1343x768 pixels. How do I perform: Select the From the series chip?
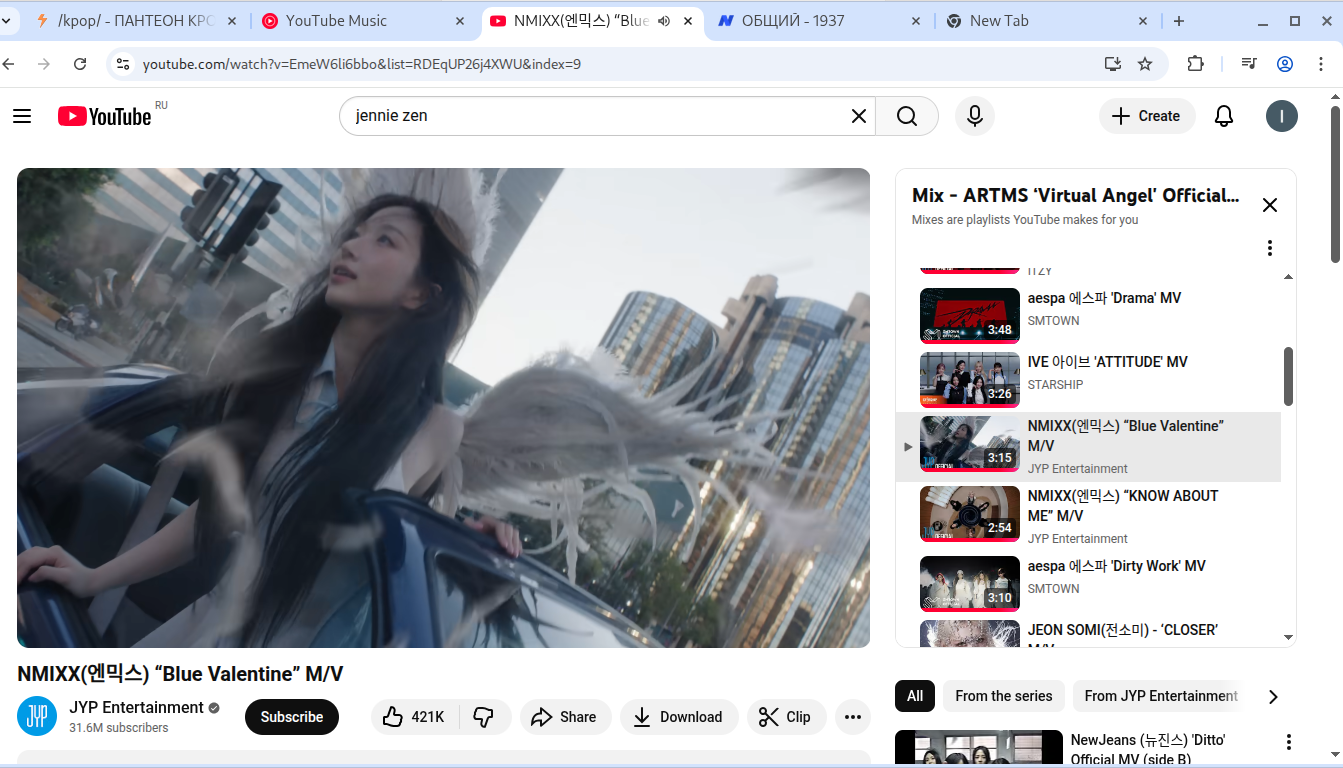click(1004, 696)
